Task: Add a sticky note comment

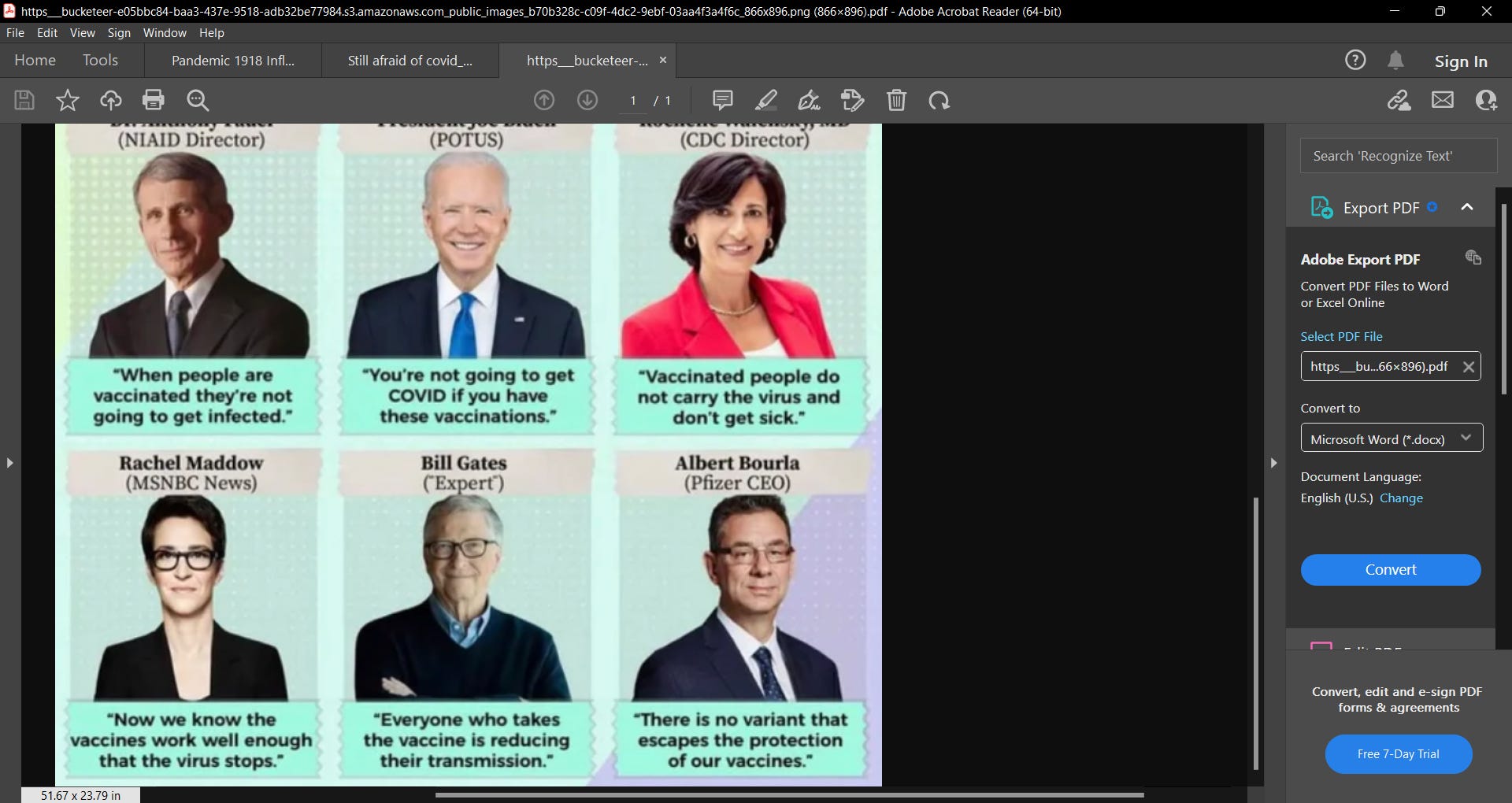Action: point(723,100)
